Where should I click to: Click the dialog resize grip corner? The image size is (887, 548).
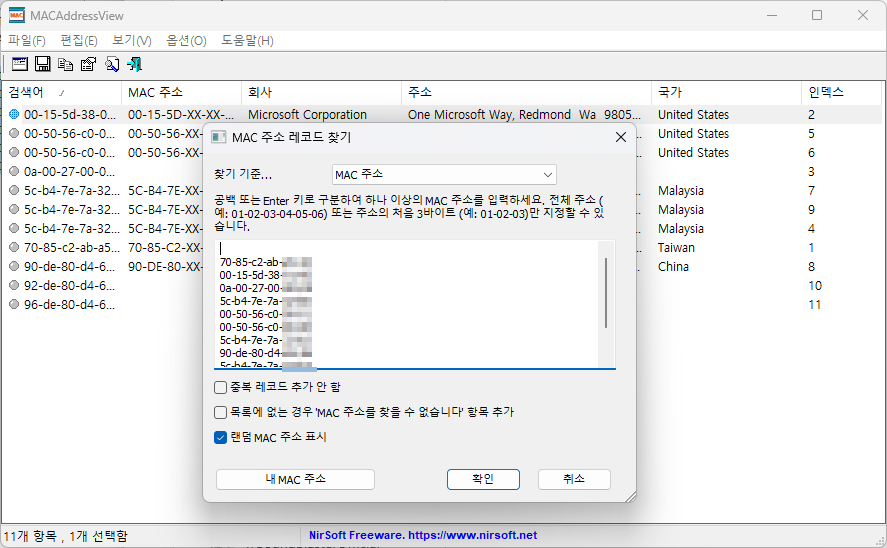631,497
